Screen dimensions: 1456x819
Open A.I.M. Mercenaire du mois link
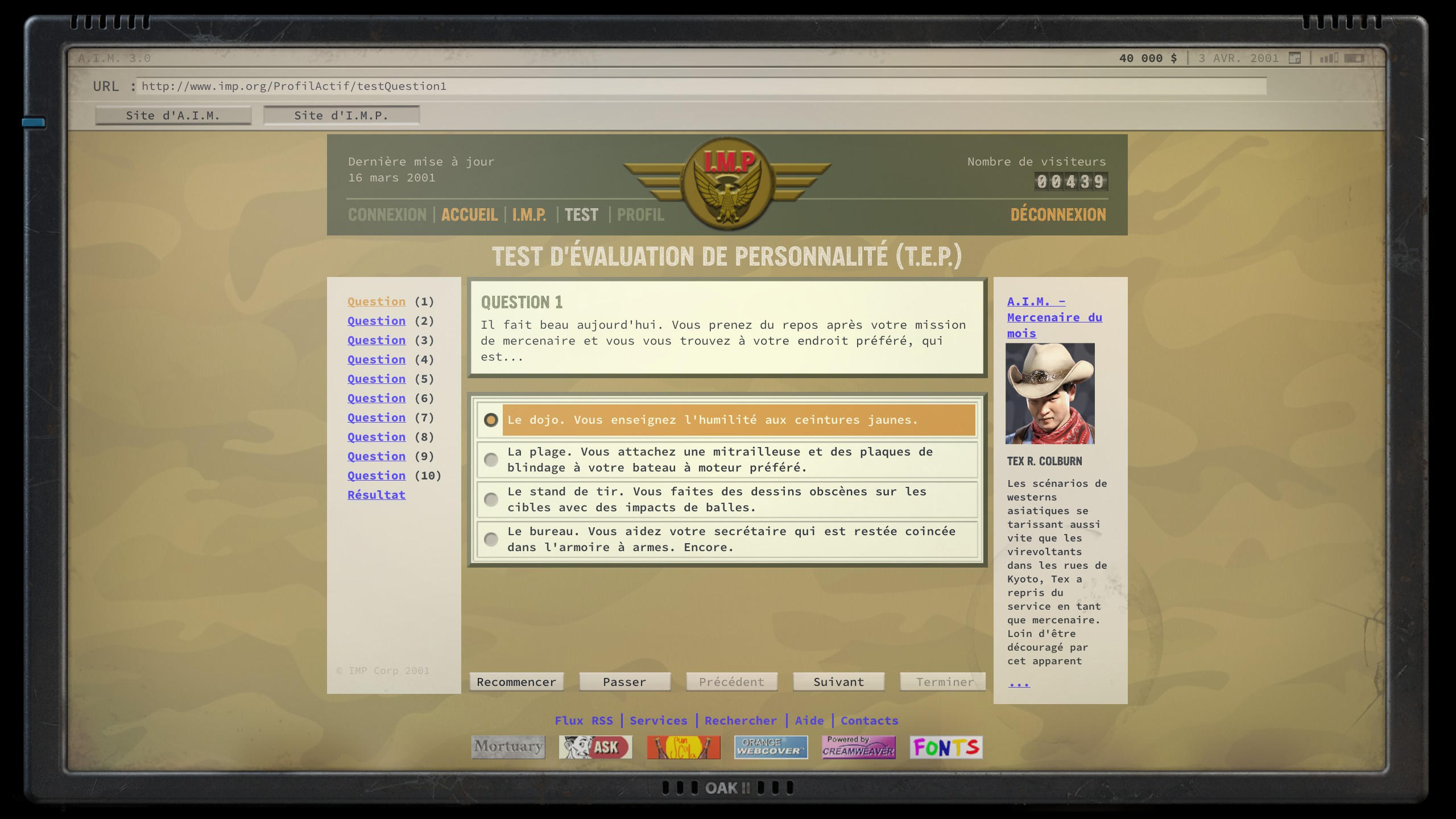[1054, 317]
